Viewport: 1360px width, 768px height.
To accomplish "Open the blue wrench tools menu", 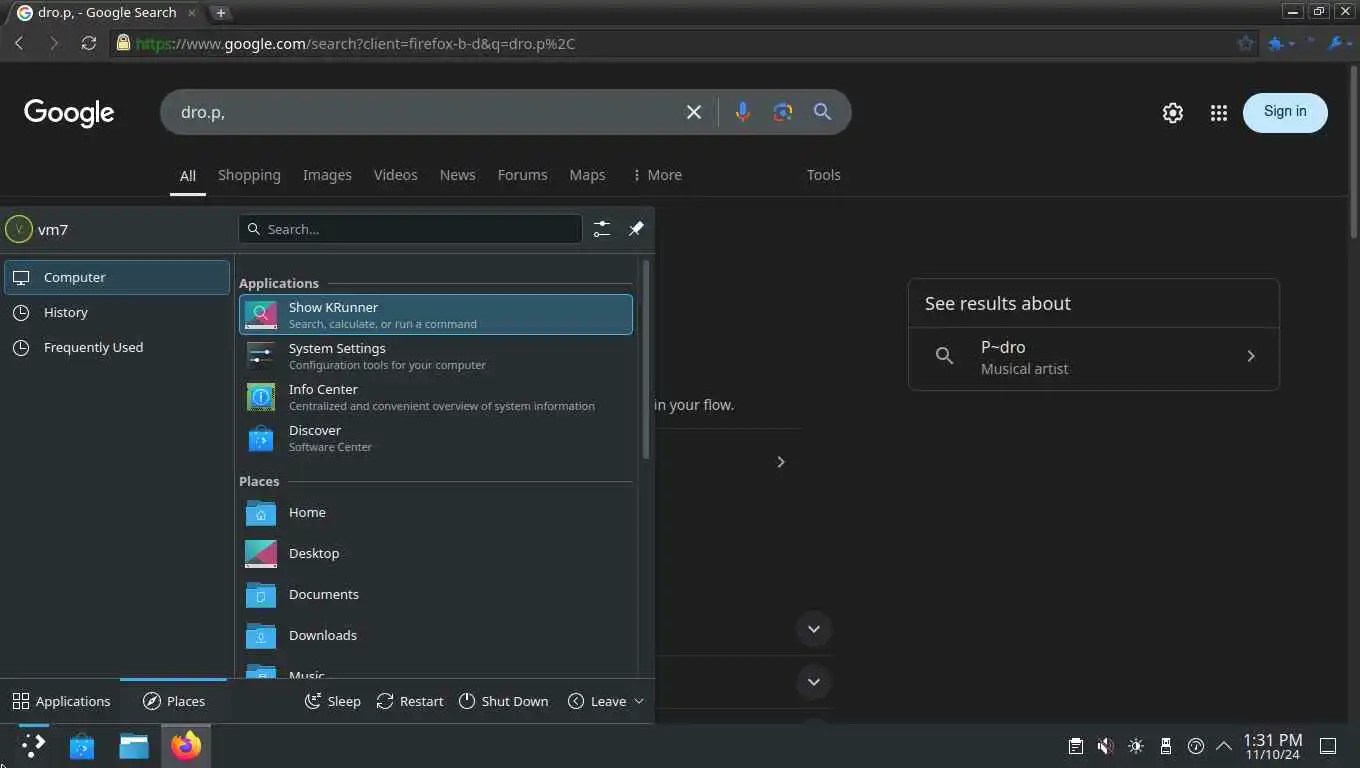I will (x=1335, y=43).
